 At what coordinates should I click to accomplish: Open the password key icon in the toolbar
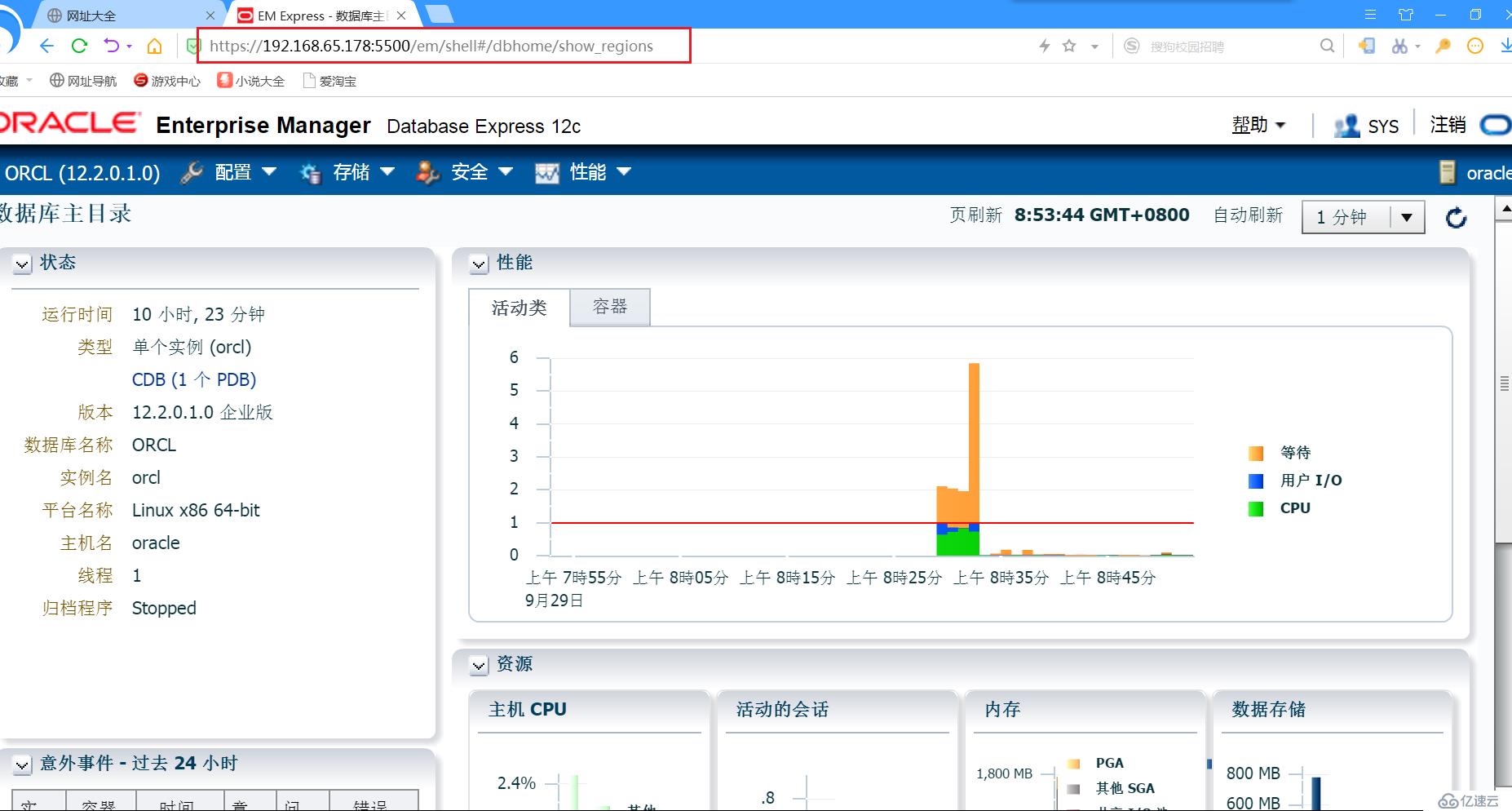[1443, 46]
